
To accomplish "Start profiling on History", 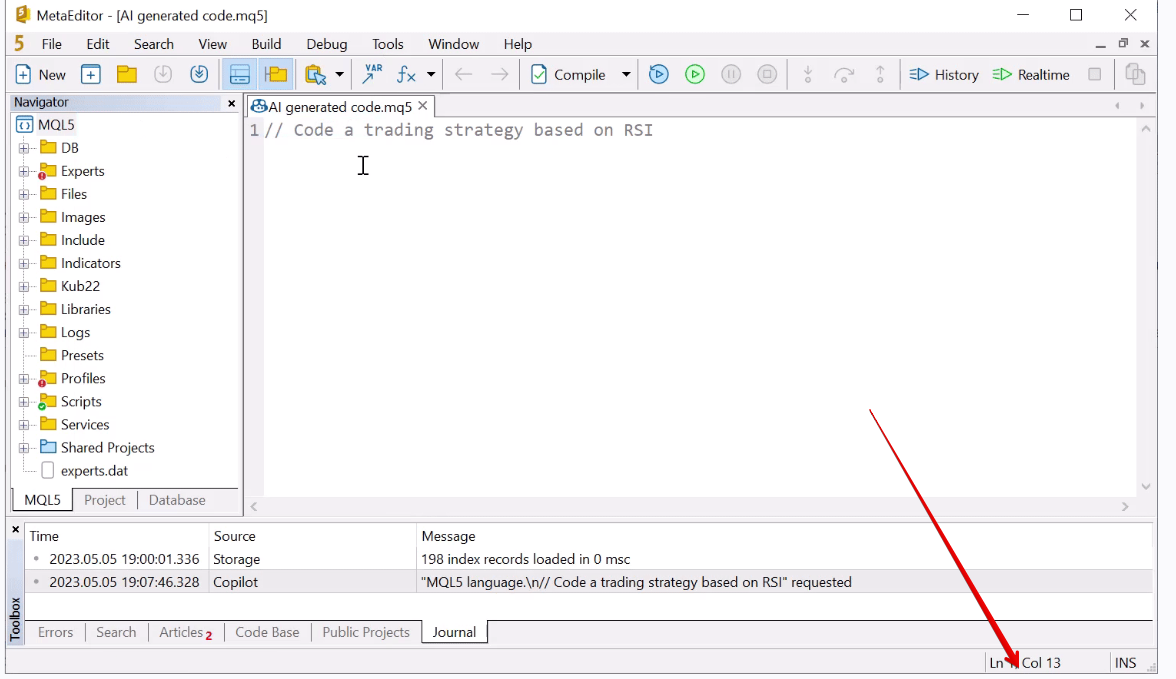I will tap(944, 74).
